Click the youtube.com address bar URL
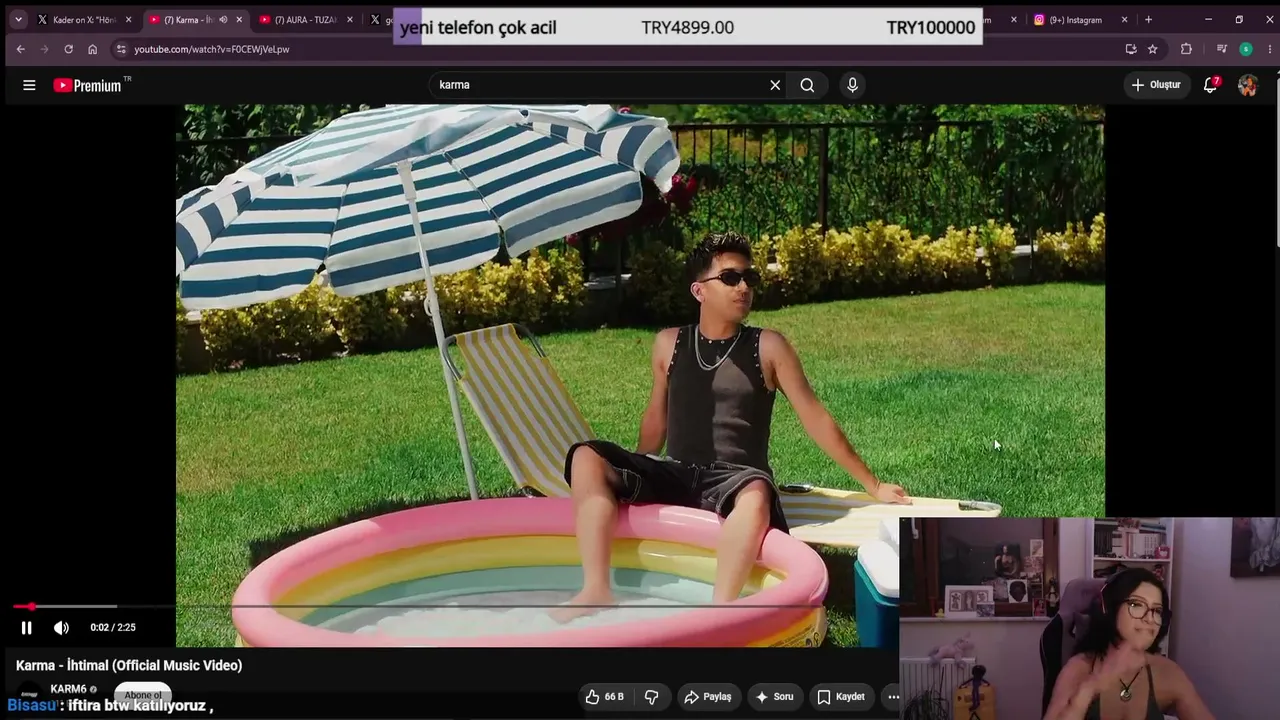This screenshot has width=1280, height=720. tap(212, 49)
